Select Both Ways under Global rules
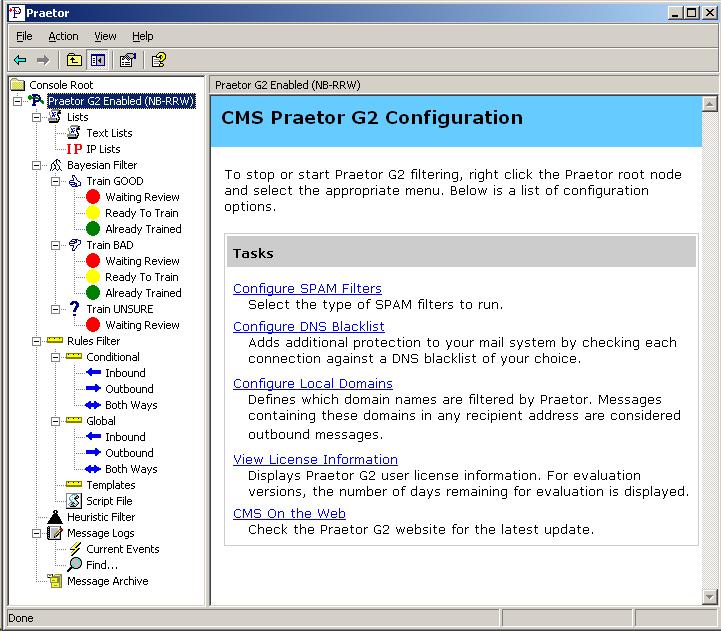Viewport: 721px width, 631px height. pos(131,469)
